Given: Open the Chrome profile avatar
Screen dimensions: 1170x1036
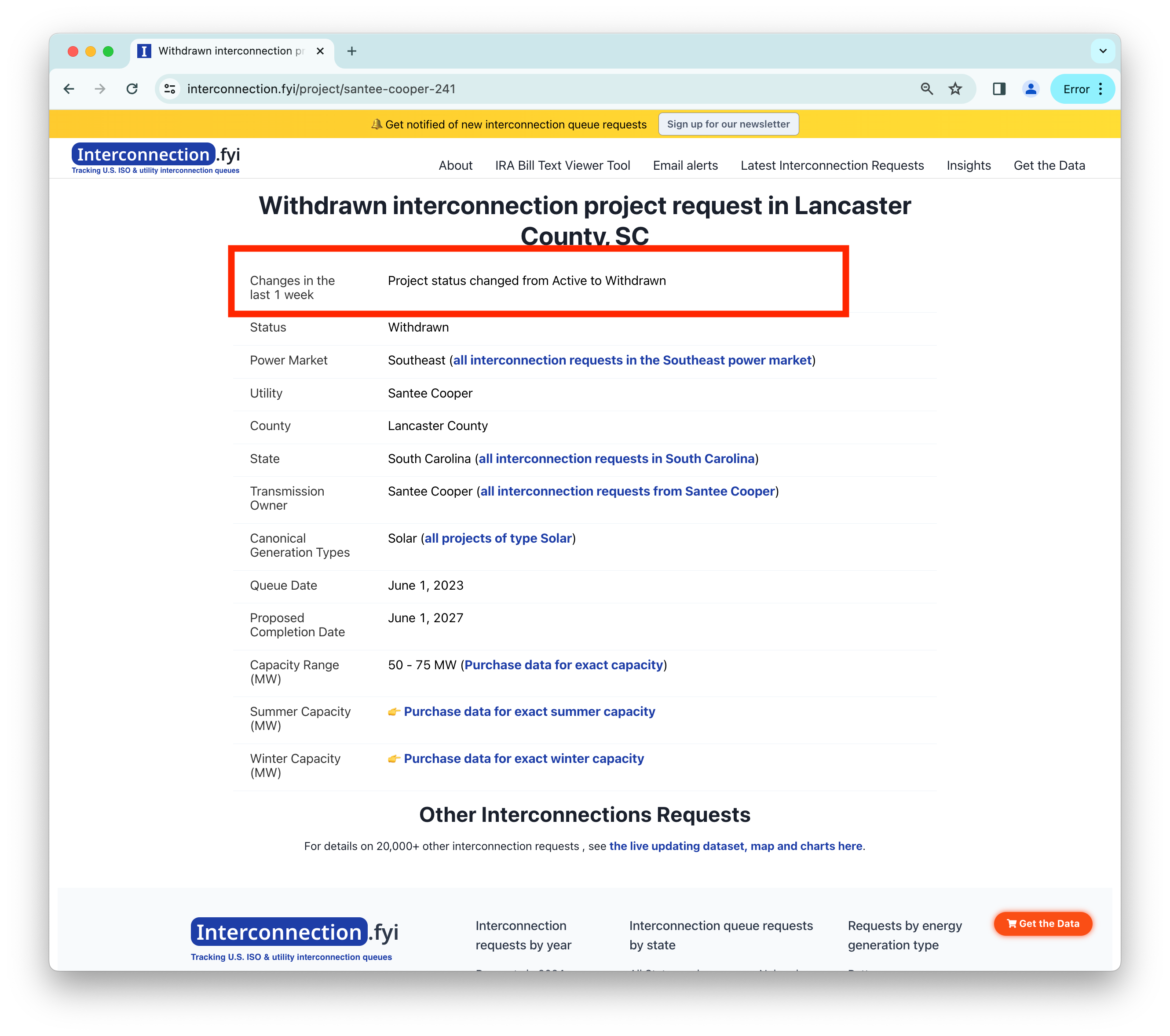Looking at the screenshot, I should point(1030,89).
